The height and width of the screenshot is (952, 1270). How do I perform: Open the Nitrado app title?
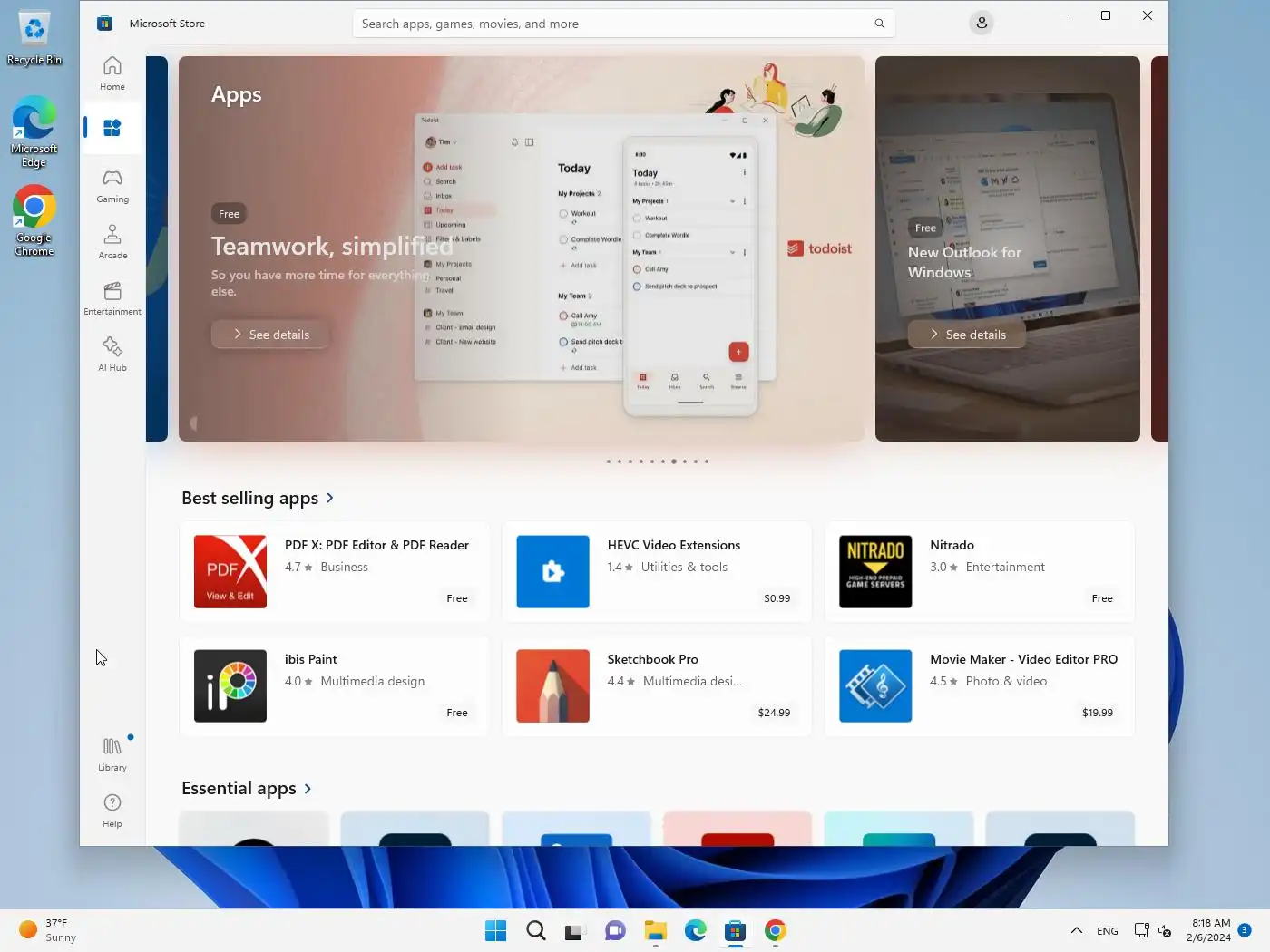pyautogui.click(x=952, y=545)
